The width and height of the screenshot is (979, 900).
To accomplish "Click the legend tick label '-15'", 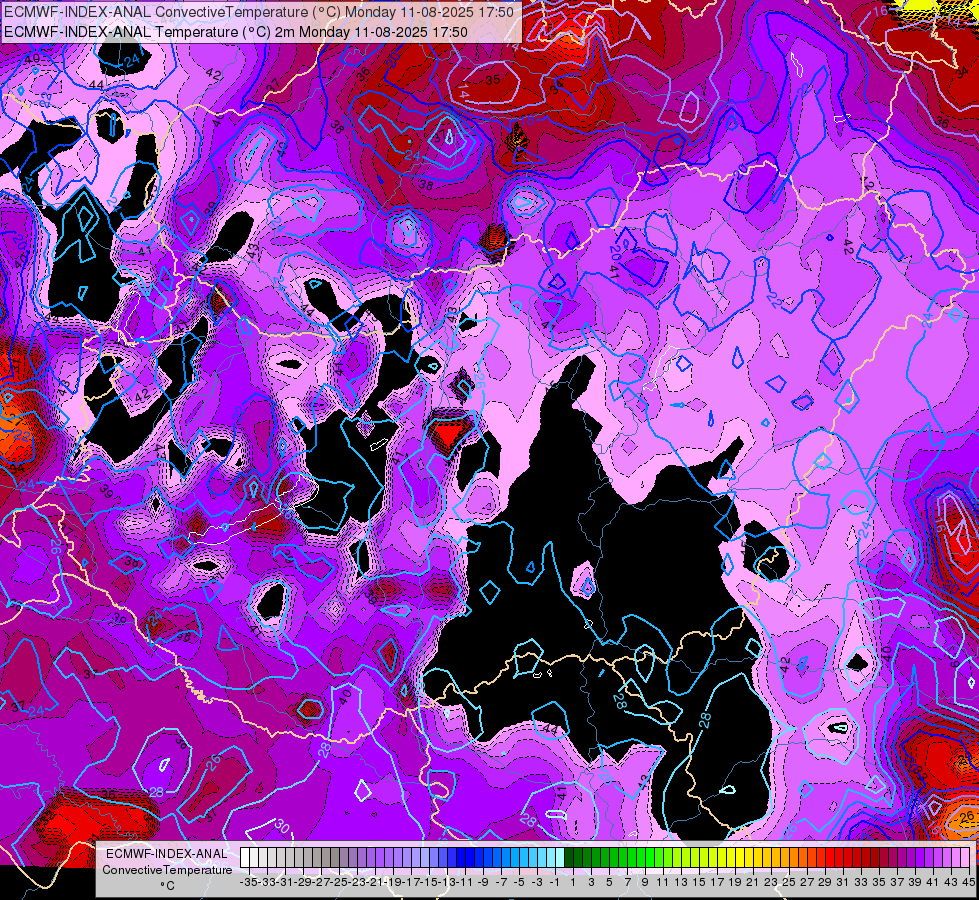I will click(x=429, y=882).
